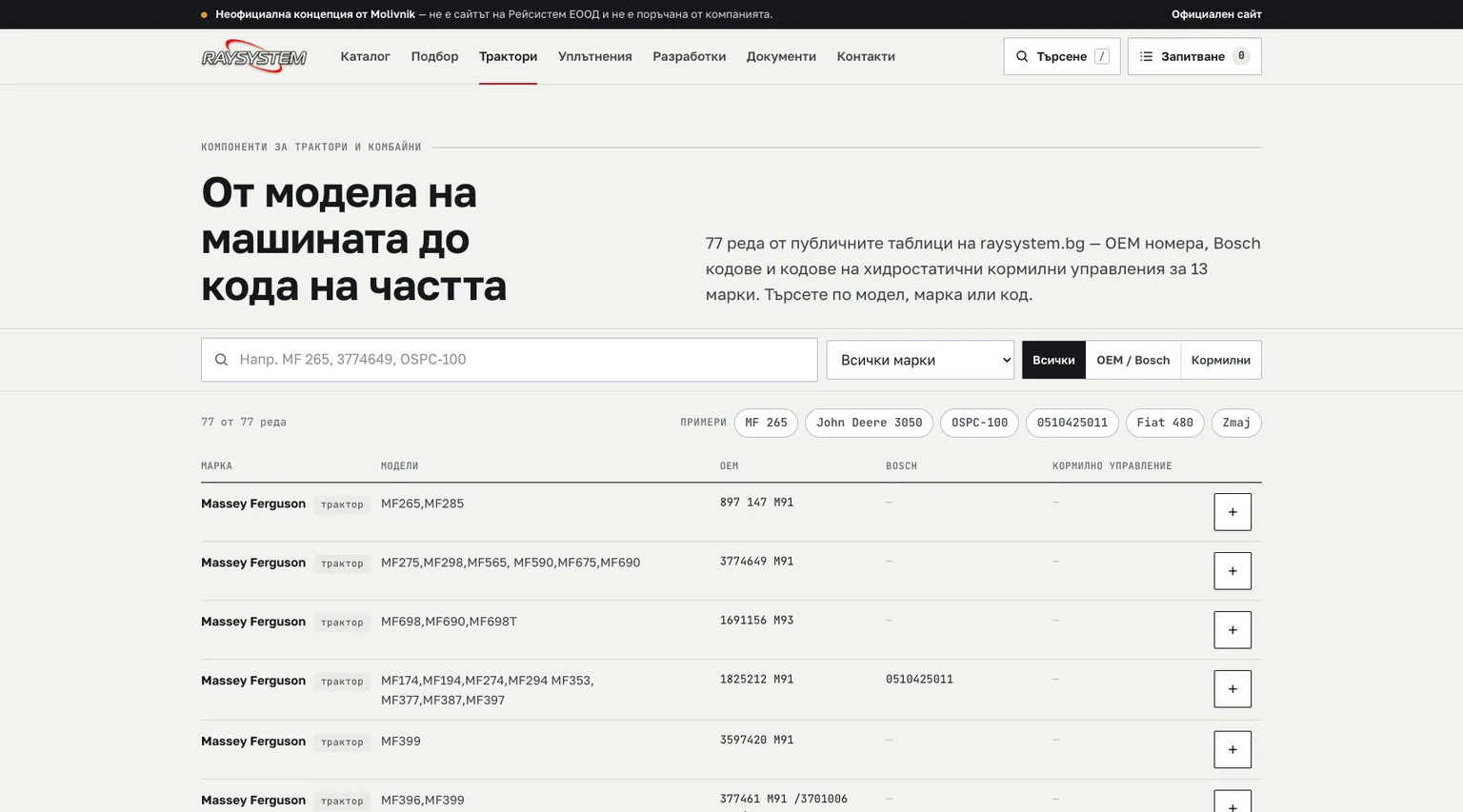This screenshot has width=1463, height=812.
Task: Click the search magnifier icon in header
Action: click(1022, 56)
